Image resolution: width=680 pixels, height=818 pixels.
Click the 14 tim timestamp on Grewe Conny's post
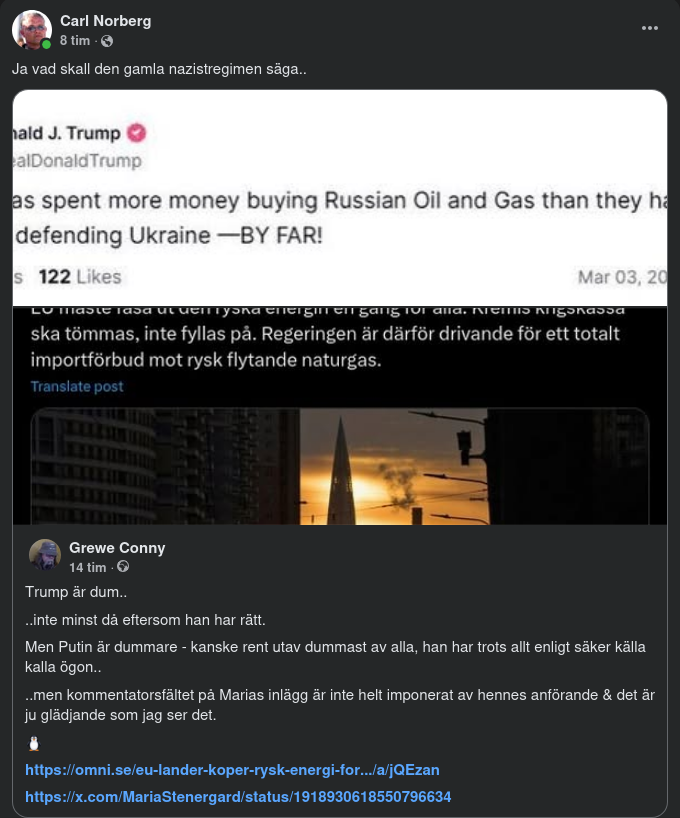pyautogui.click(x=89, y=569)
